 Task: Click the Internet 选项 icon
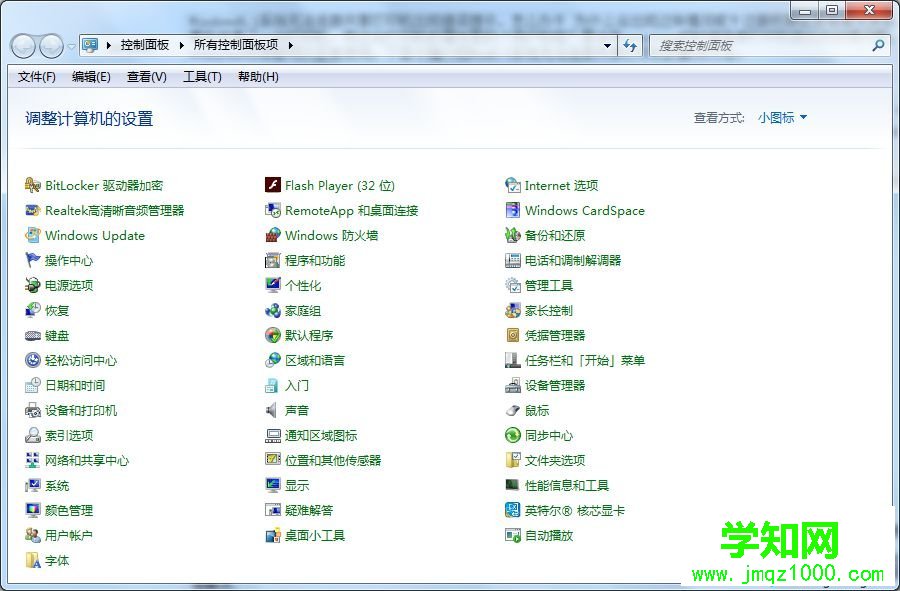click(x=513, y=185)
